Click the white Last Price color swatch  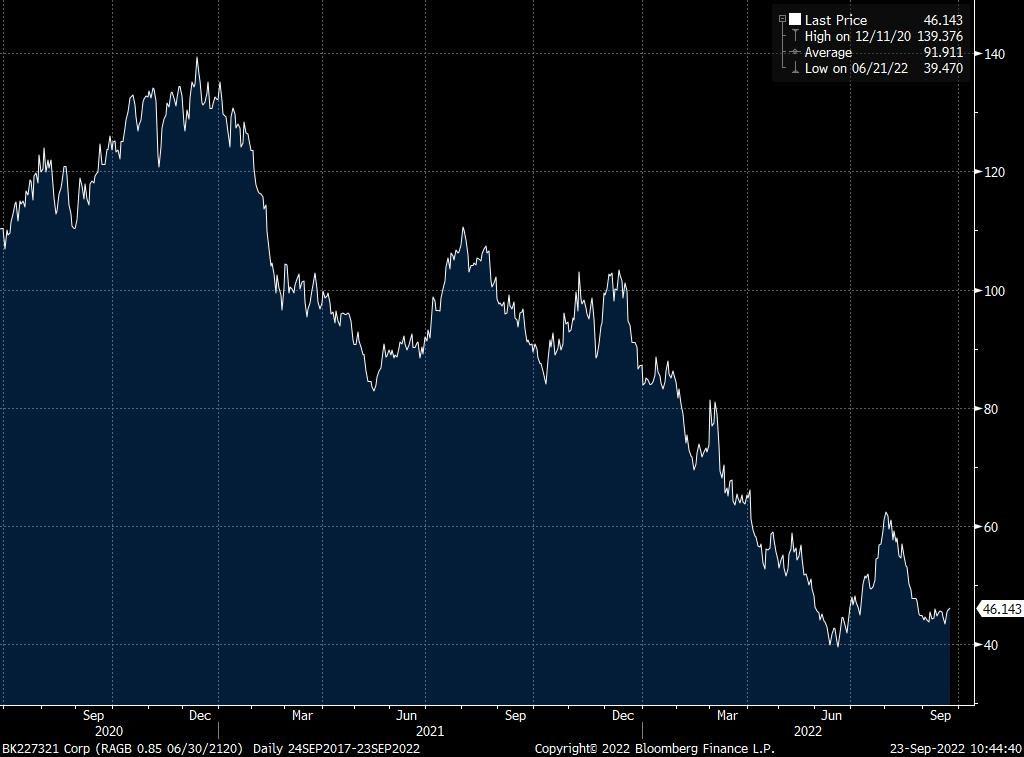[795, 20]
